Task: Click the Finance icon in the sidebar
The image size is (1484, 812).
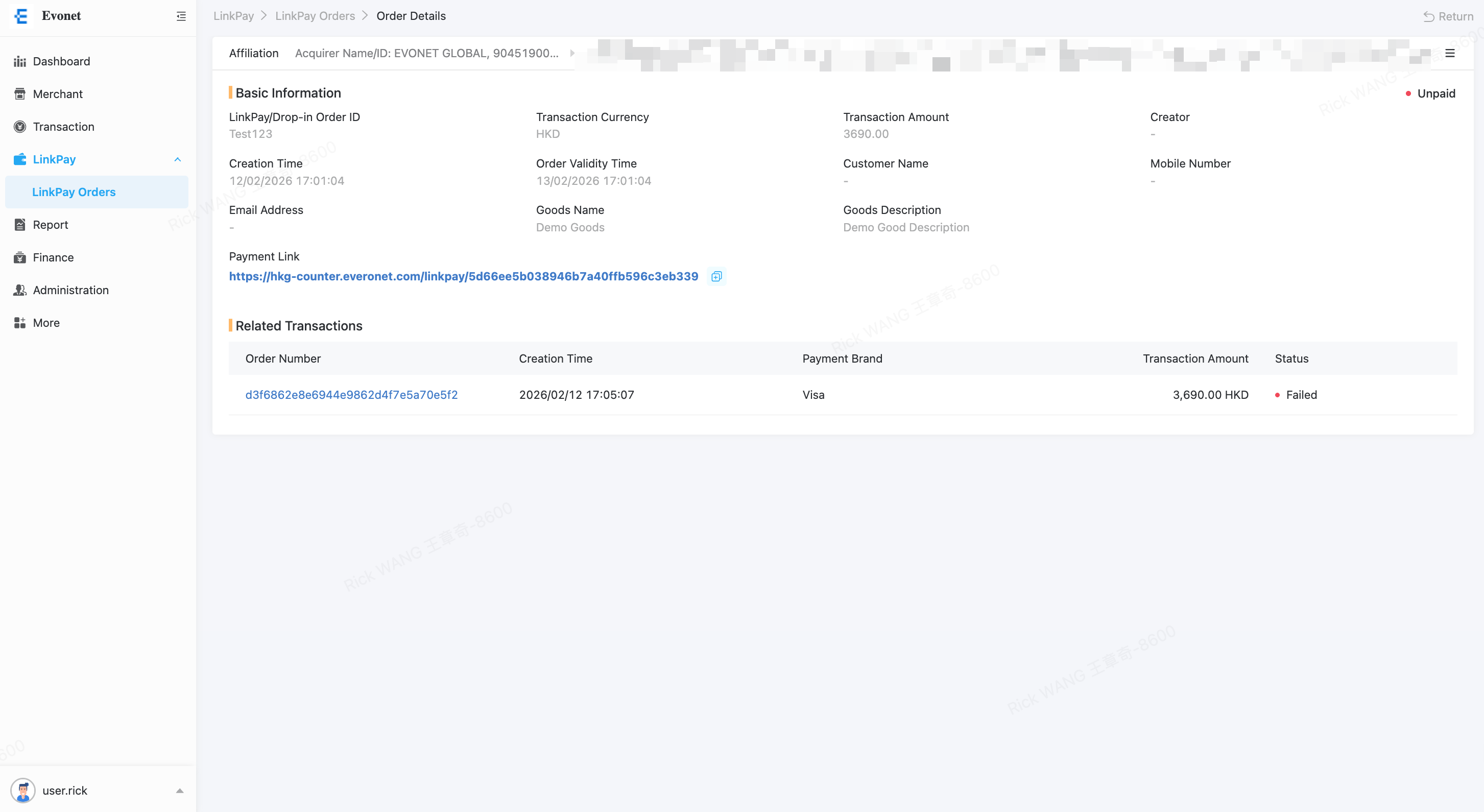Action: (x=19, y=257)
